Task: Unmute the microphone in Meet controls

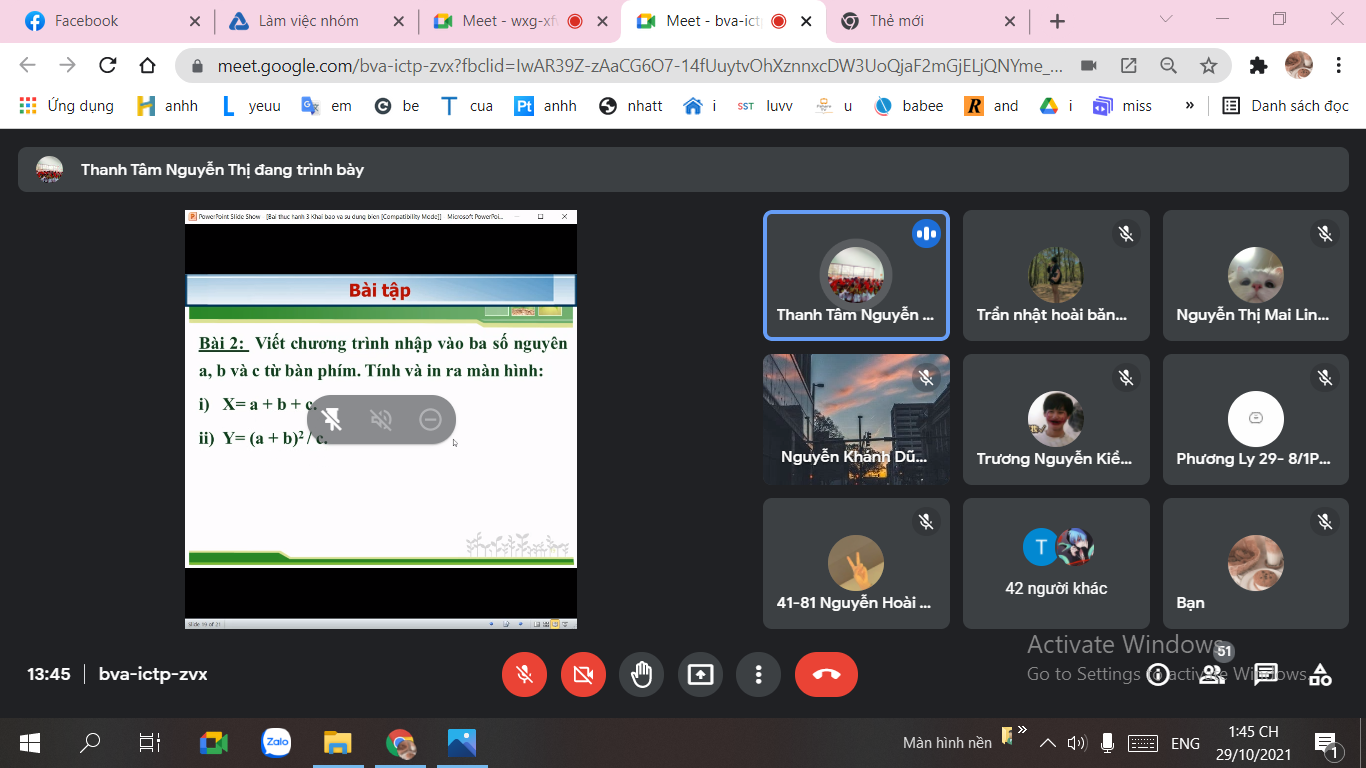Action: 524,675
